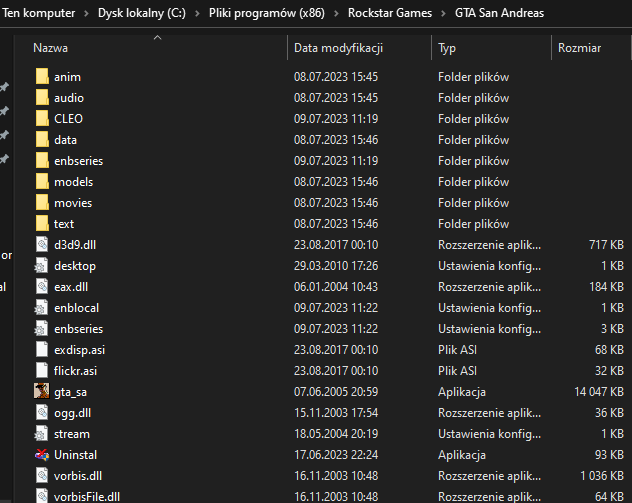Click the vorbis.dll file icon

click(x=42, y=475)
